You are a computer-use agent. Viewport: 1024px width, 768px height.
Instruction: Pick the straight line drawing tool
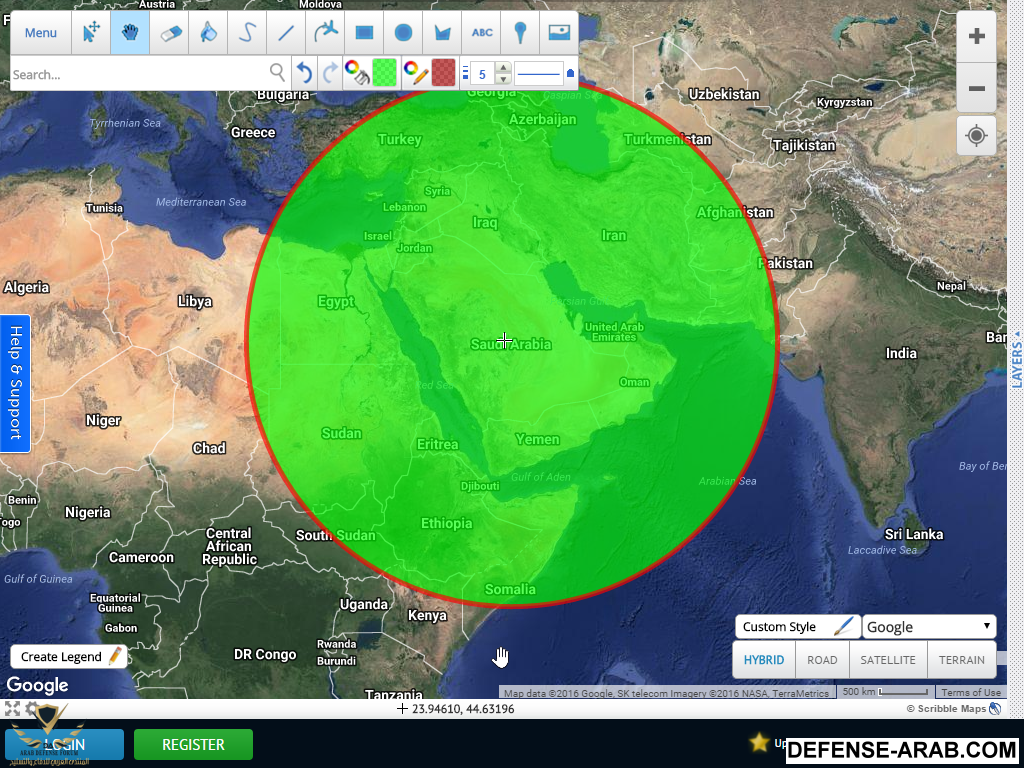tap(286, 33)
